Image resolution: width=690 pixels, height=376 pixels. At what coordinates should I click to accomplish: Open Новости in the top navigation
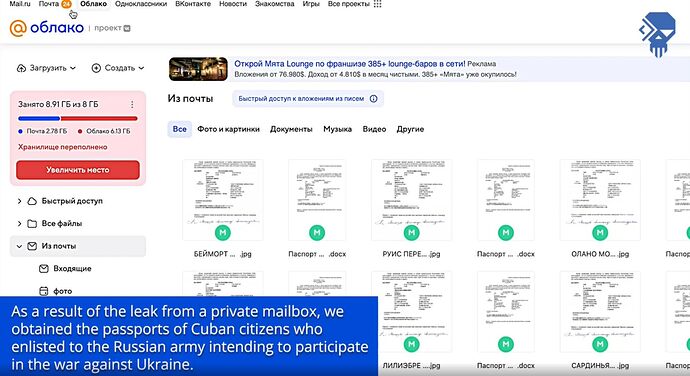coord(233,4)
